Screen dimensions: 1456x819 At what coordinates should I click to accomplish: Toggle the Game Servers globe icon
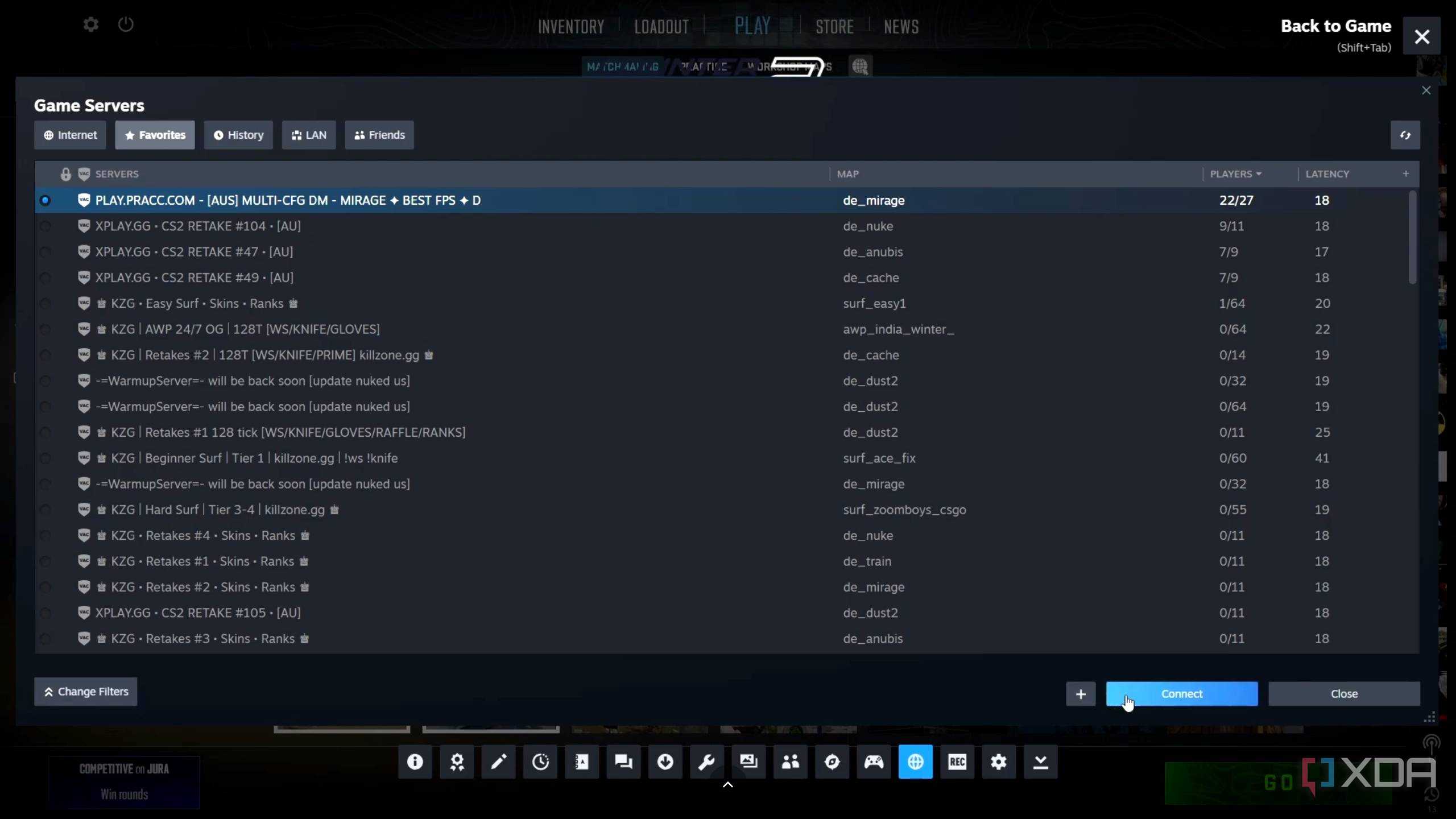(x=916, y=762)
